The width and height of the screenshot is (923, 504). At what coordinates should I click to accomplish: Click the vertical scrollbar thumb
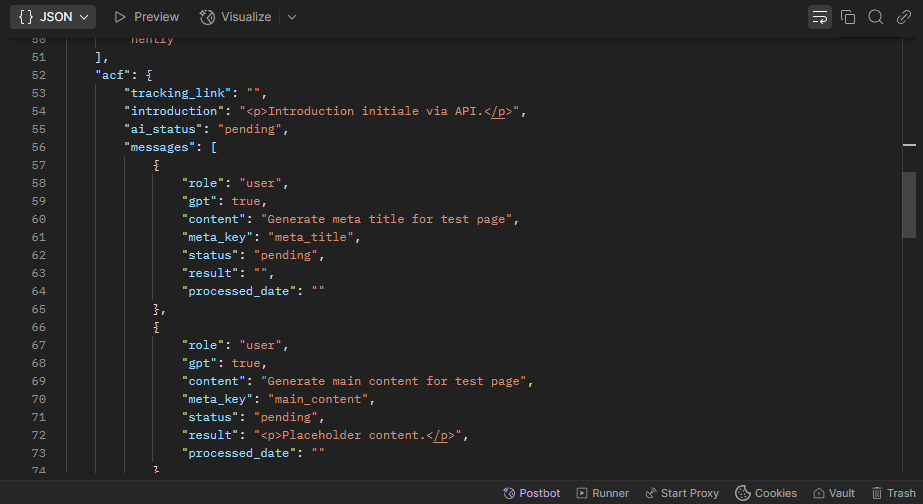909,205
